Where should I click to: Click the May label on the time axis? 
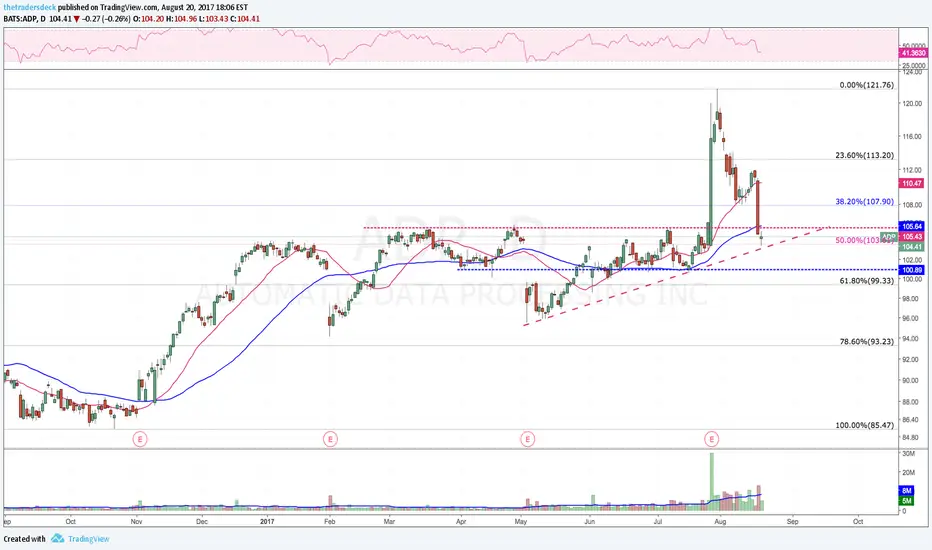click(x=521, y=521)
